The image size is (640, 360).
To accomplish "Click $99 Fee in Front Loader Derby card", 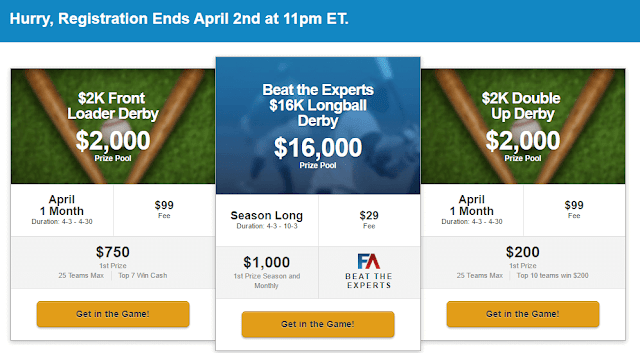I will pos(164,209).
